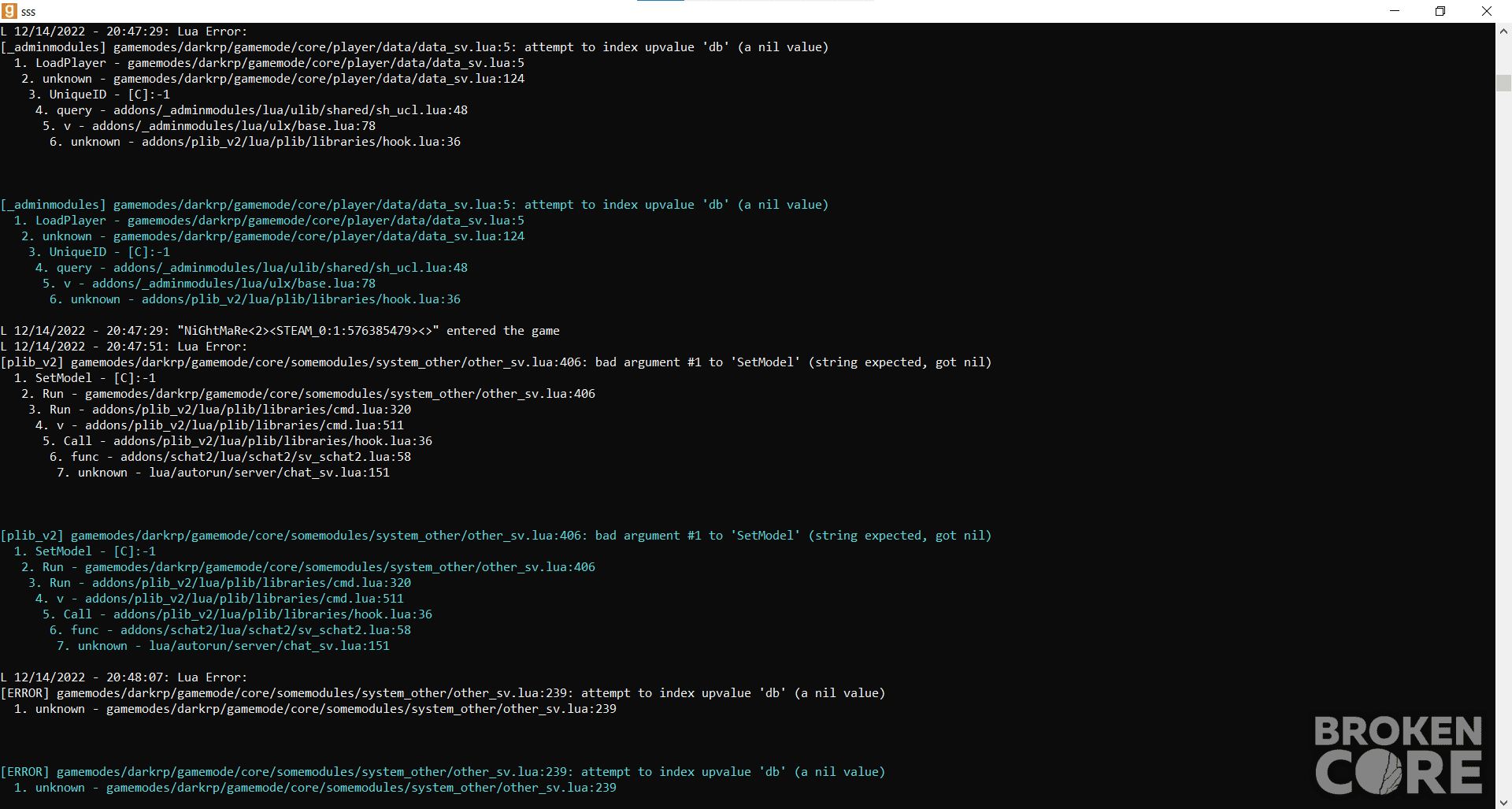Screen dimensions: 1512x809
Task: Click white '2. unknown' data_sv.lua:124 trace line
Action: coord(272,79)
